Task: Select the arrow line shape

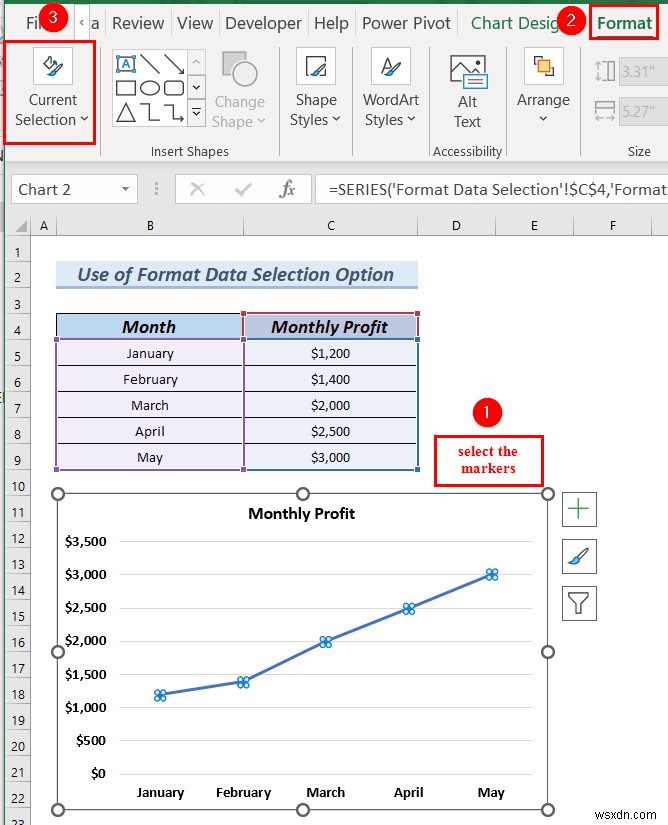Action: [x=174, y=64]
